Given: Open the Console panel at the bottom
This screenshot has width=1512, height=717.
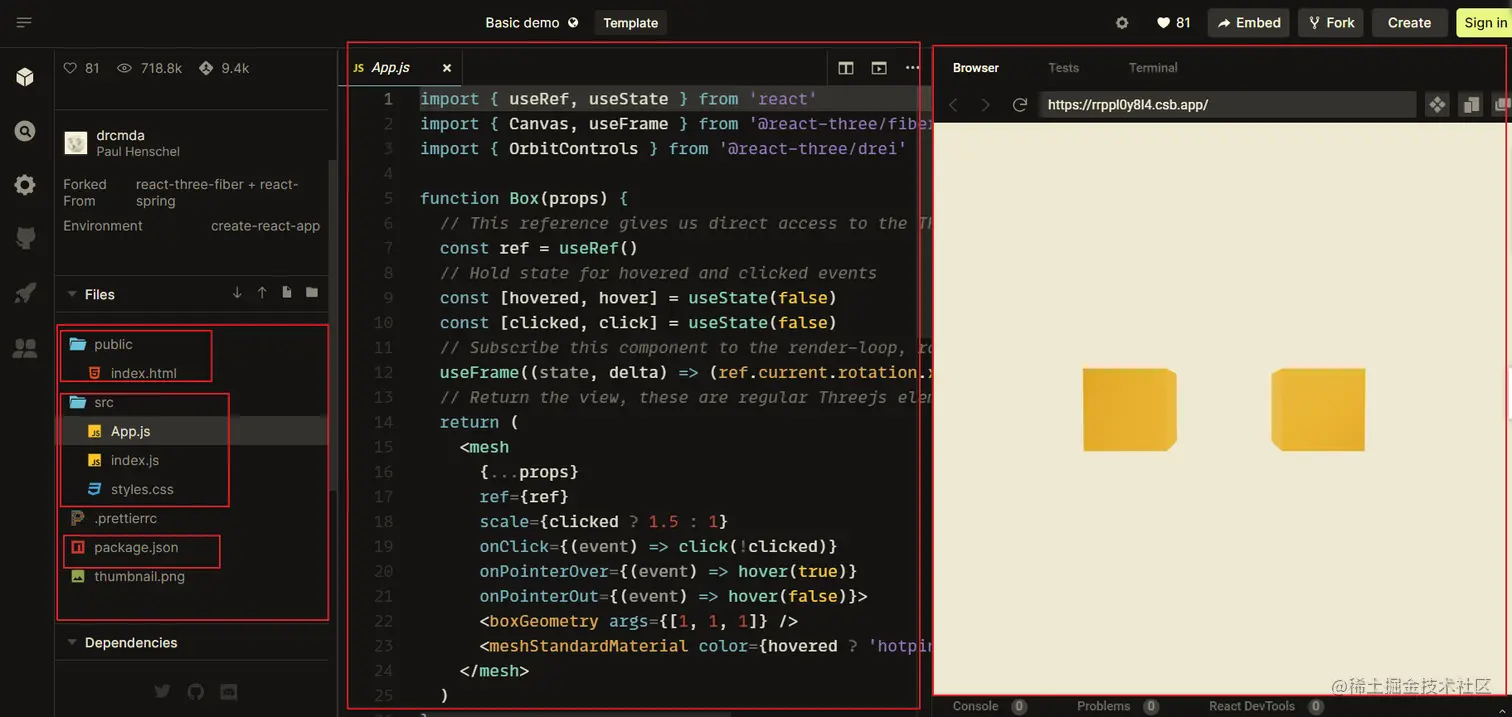Looking at the screenshot, I should [989, 706].
